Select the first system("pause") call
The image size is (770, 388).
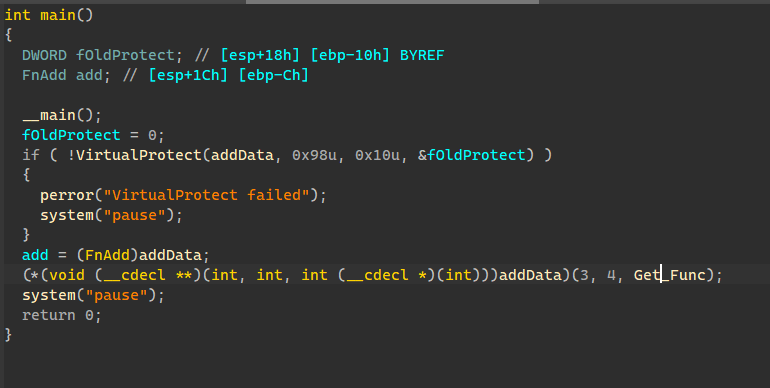[x=111, y=215]
